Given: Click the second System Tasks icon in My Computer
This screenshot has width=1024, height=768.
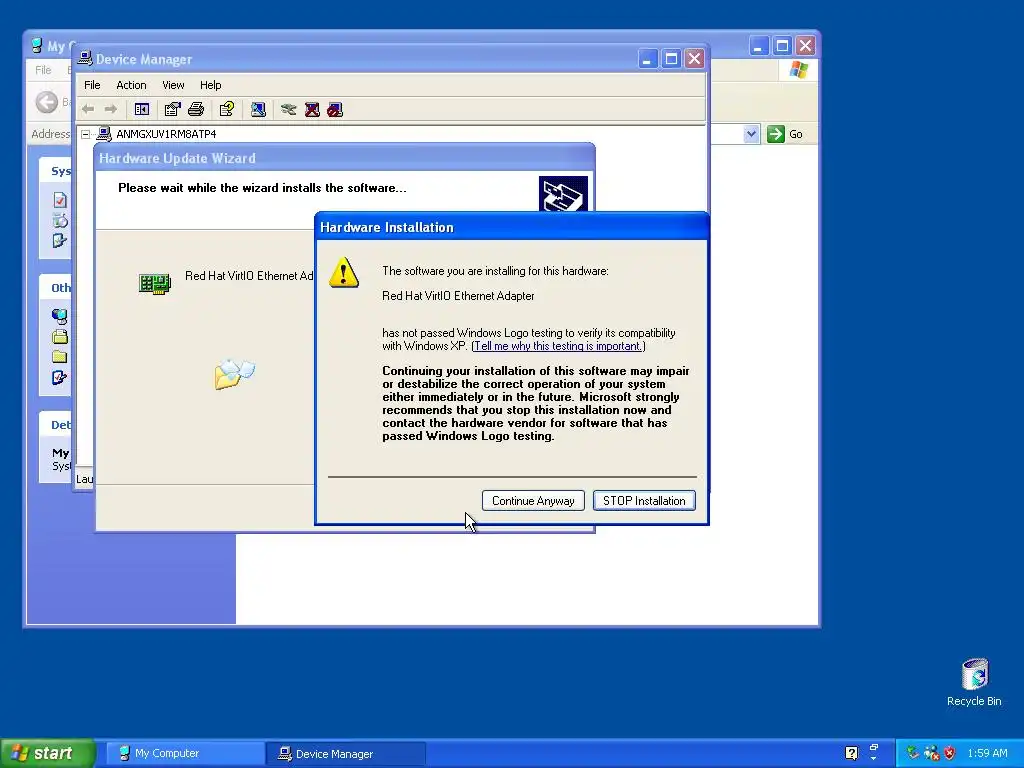Looking at the screenshot, I should pos(59,220).
